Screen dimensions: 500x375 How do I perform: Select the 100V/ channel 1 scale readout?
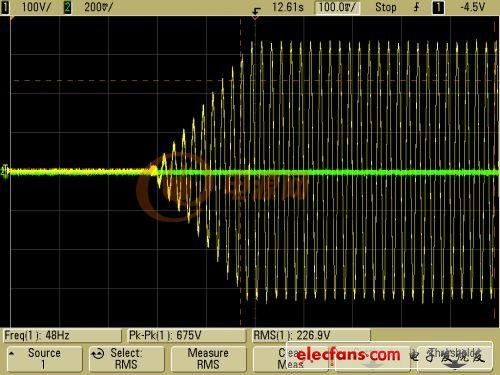pos(36,7)
